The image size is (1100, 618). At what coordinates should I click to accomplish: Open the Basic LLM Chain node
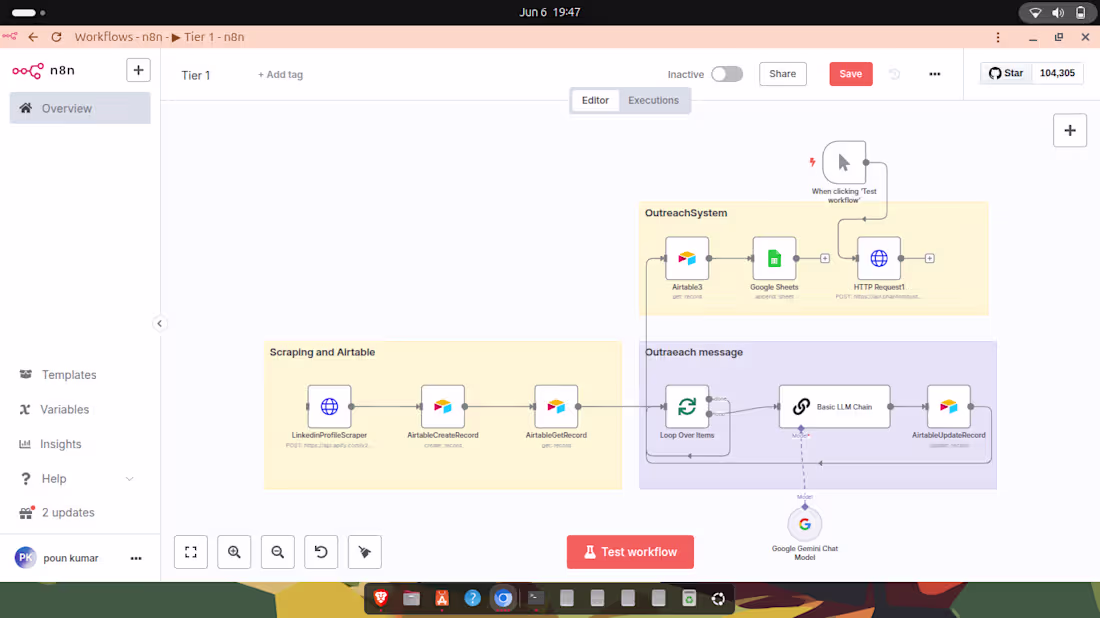[x=834, y=406]
